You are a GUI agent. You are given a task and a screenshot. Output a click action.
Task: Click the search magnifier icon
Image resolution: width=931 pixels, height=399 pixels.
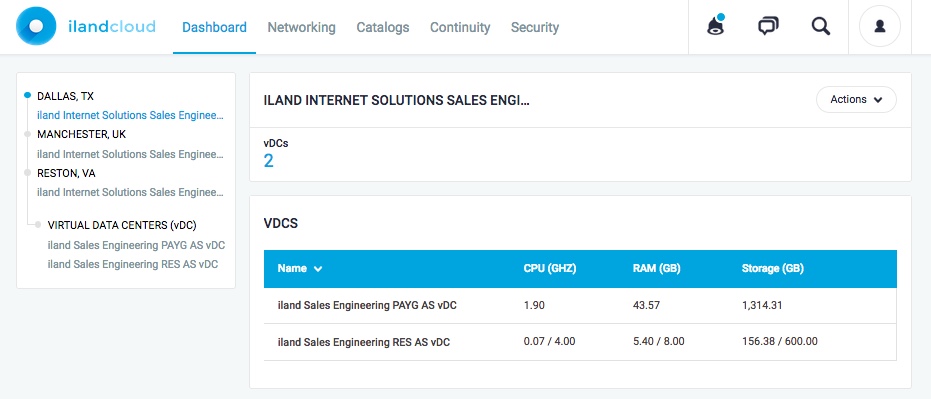click(x=821, y=26)
